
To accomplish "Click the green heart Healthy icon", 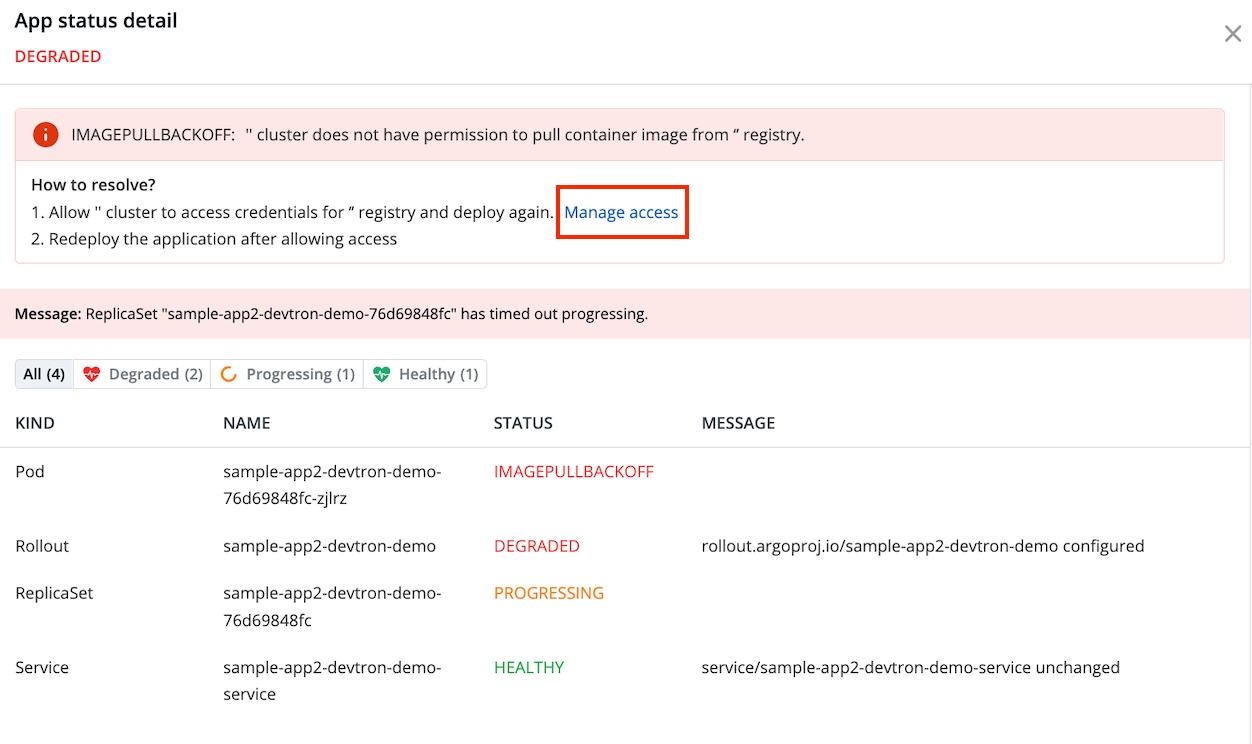I will pyautogui.click(x=381, y=374).
